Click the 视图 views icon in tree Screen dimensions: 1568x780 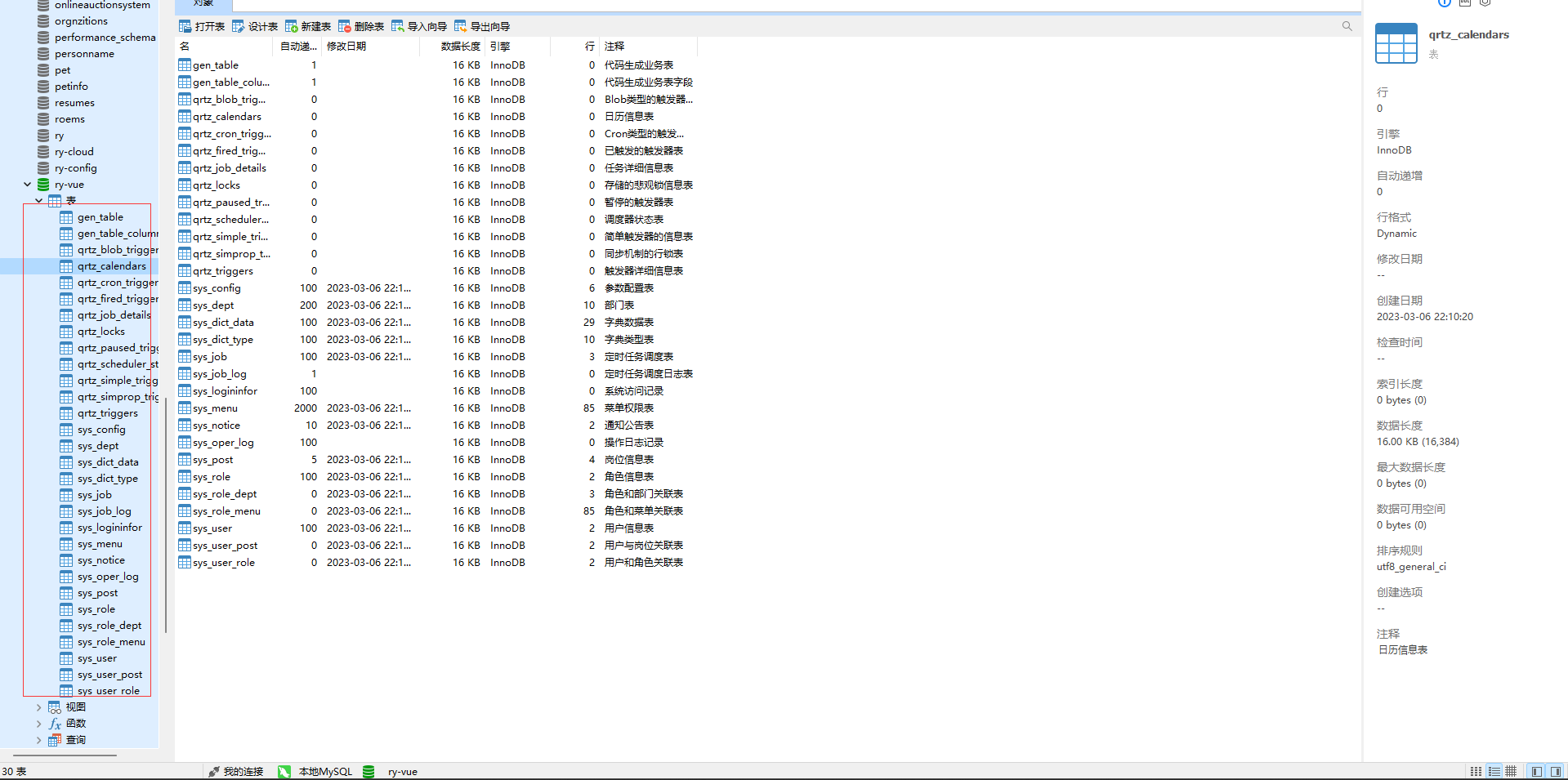click(55, 707)
